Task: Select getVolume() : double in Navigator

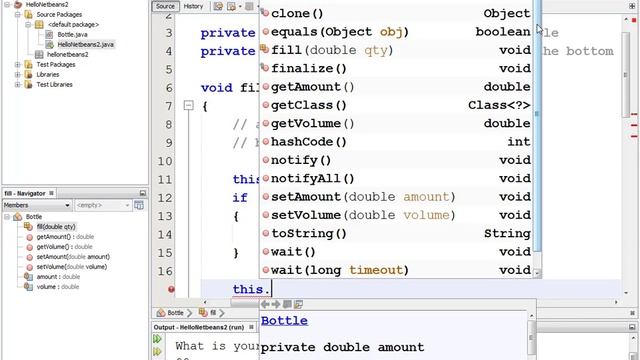Action: tap(64, 247)
